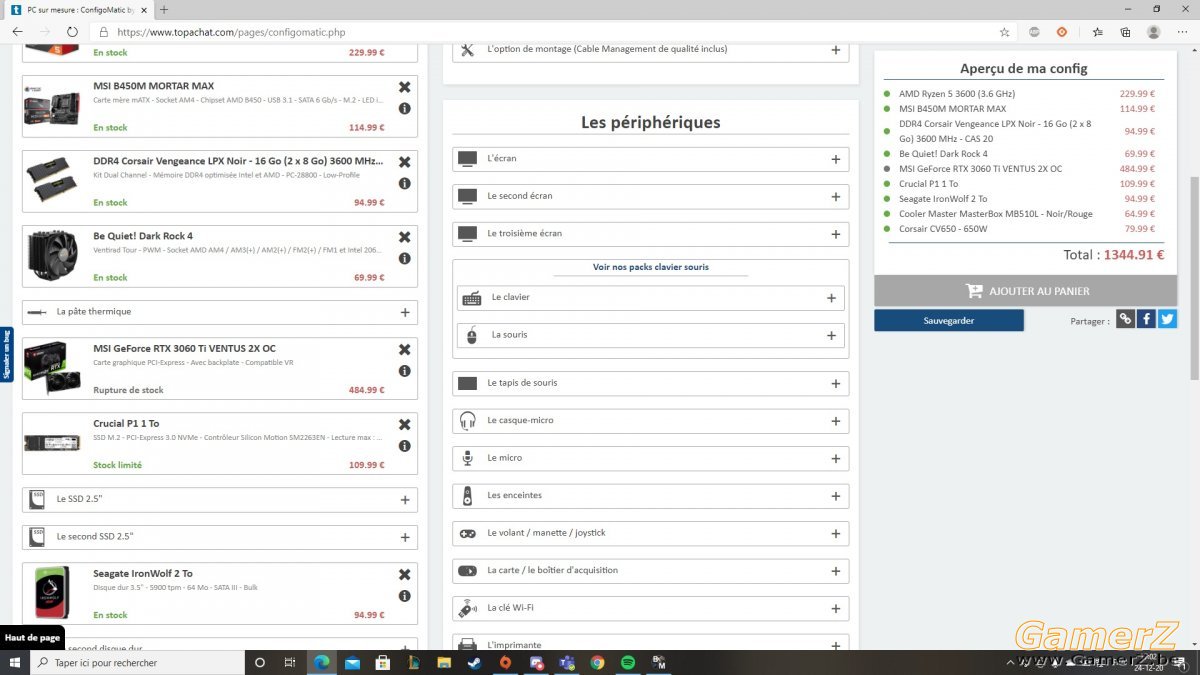The width and height of the screenshot is (1200, 675).
Task: Click the Crucial P1 1 To title
Action: tap(126, 424)
